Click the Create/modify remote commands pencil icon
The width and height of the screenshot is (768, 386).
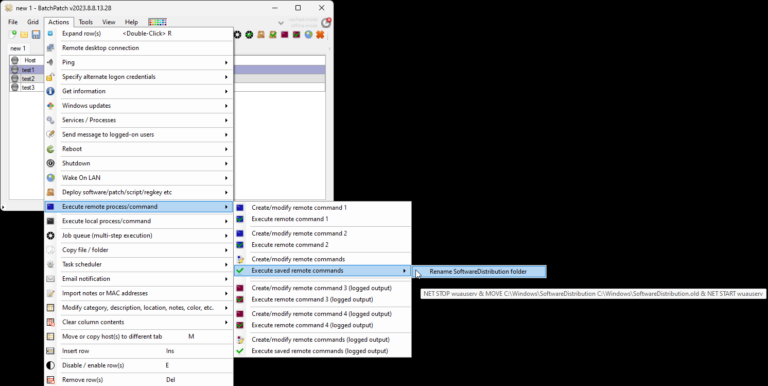[240, 259]
